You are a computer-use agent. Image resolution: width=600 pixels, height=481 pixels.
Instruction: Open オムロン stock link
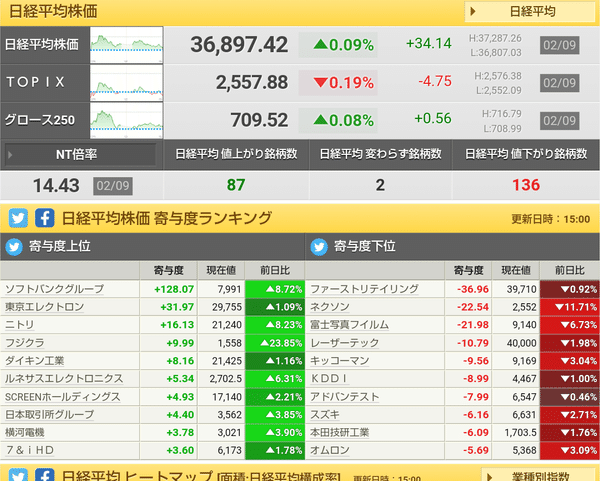pyautogui.click(x=330, y=450)
